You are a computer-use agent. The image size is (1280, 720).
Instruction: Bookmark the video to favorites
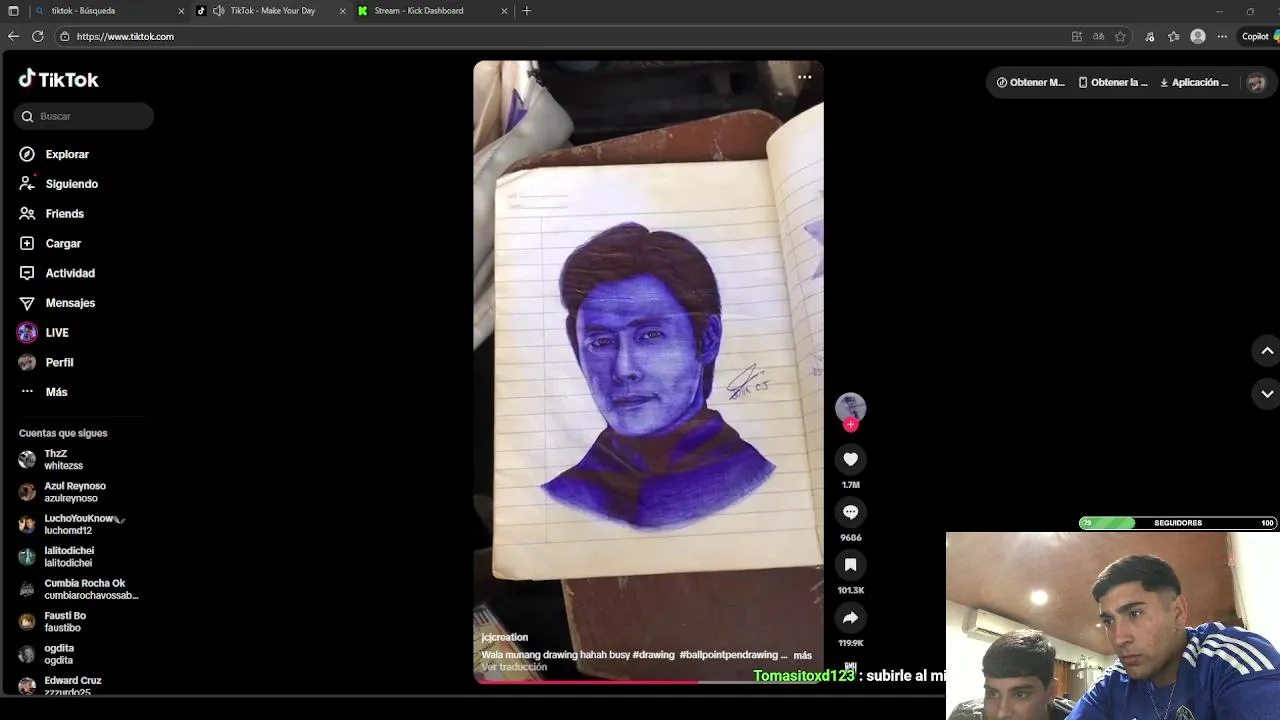tap(850, 565)
